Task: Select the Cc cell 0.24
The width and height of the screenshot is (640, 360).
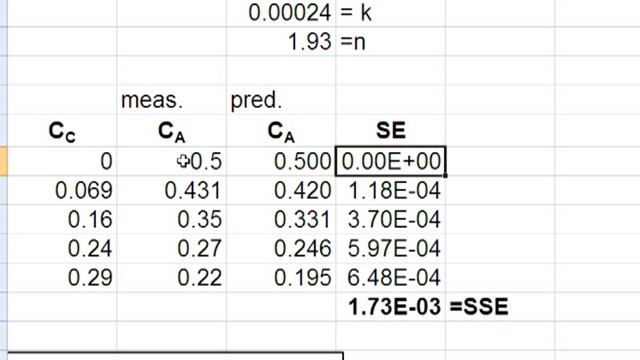Action: coord(62,249)
